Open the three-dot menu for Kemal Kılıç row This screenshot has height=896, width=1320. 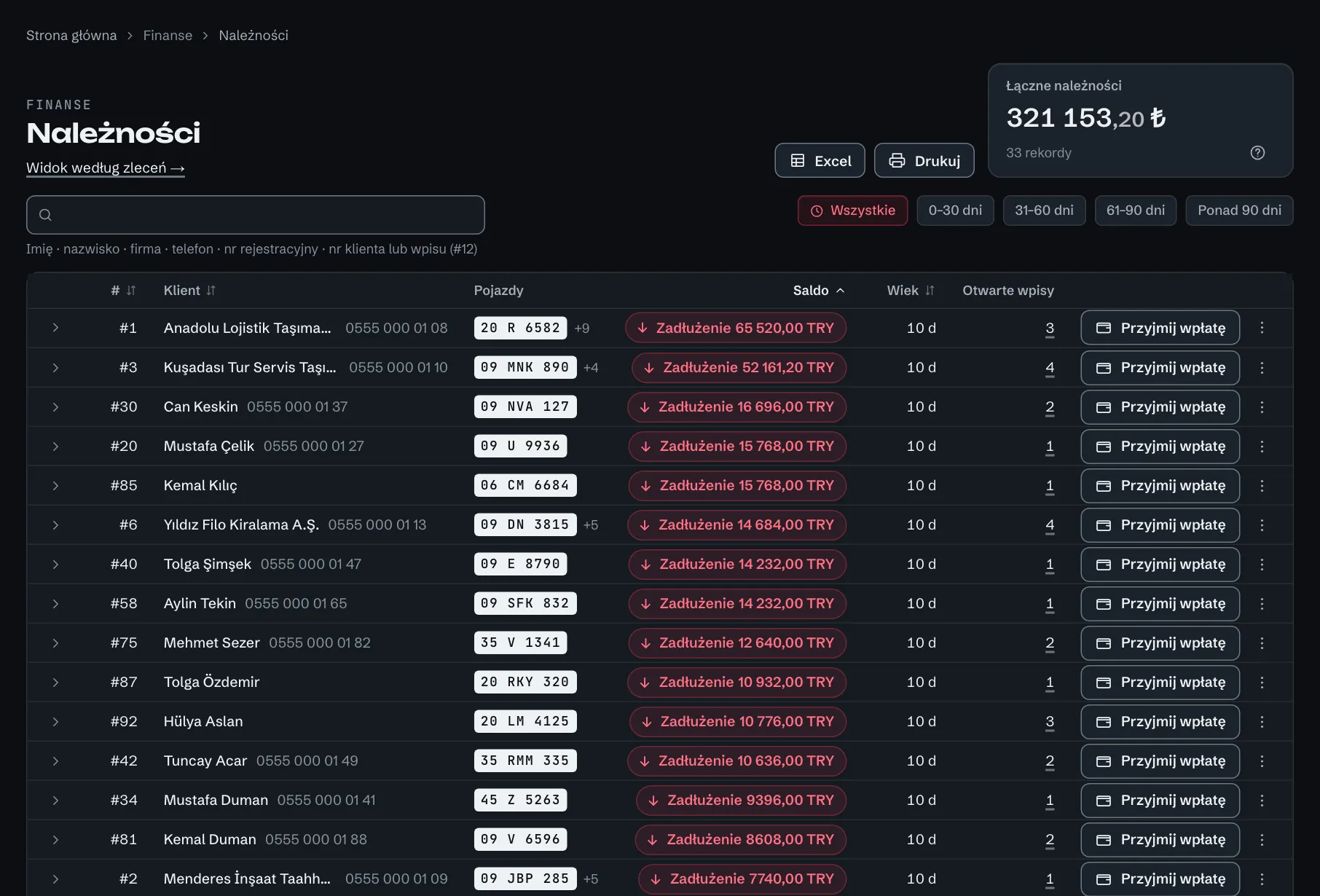click(1262, 485)
